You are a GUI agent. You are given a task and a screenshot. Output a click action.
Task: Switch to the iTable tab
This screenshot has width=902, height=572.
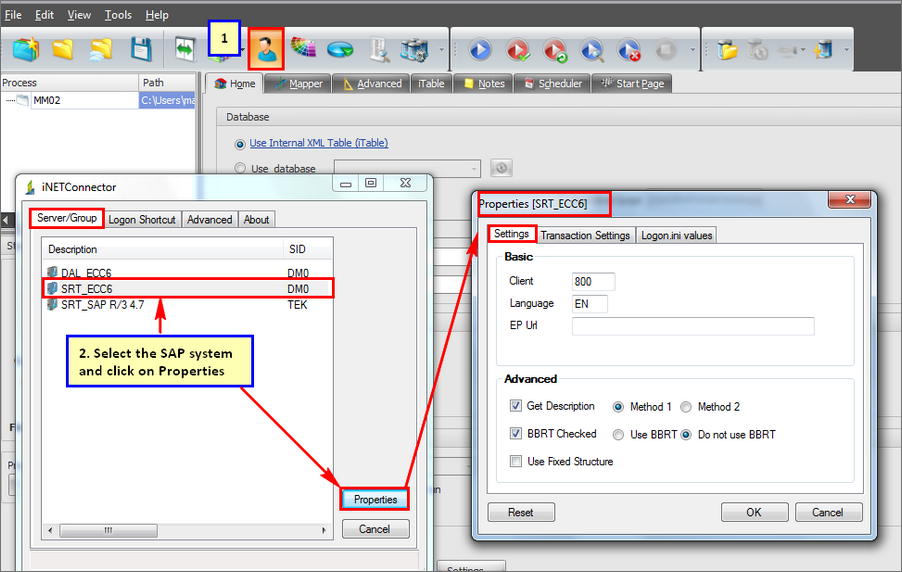[x=431, y=83]
